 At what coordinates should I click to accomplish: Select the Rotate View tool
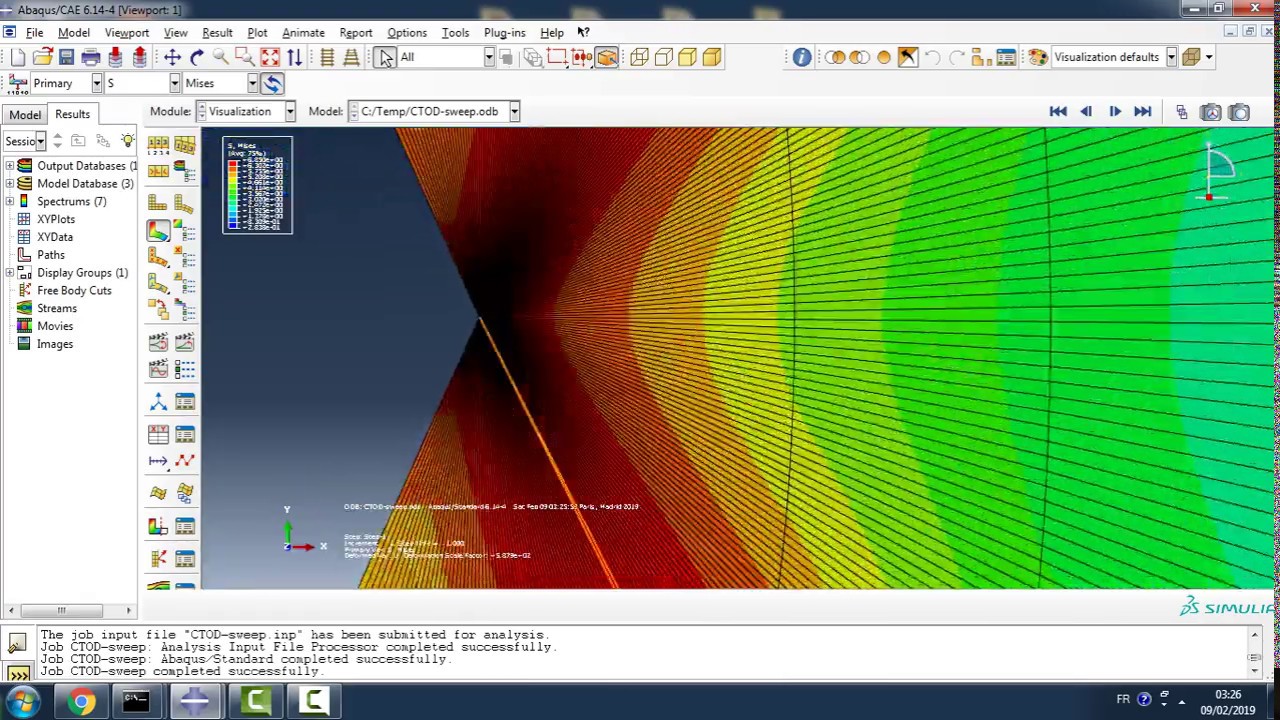tap(197, 57)
